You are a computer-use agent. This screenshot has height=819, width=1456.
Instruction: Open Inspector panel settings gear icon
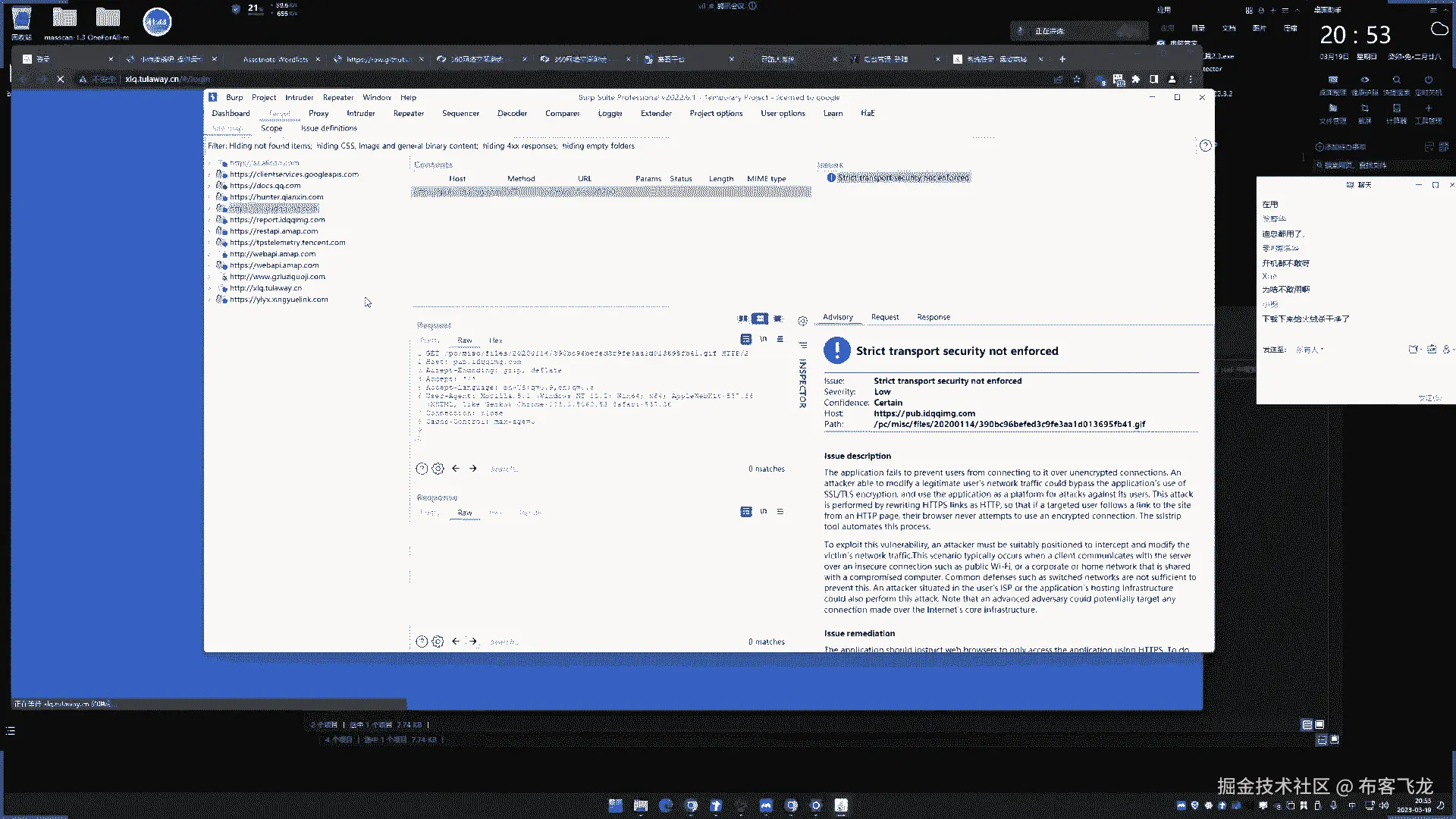(x=802, y=322)
